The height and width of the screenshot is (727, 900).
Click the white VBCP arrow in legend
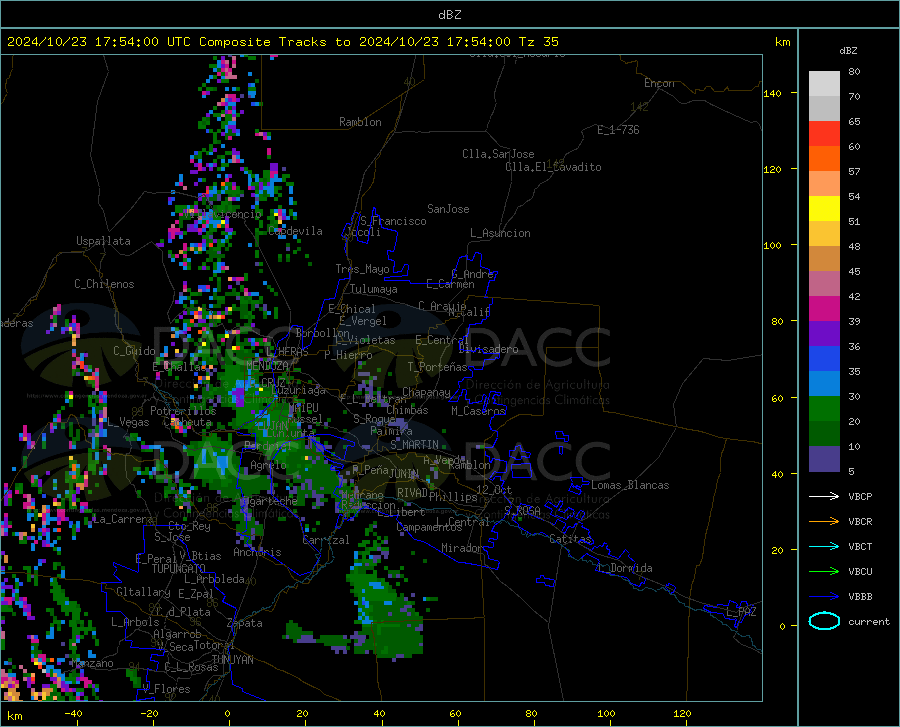[x=824, y=496]
